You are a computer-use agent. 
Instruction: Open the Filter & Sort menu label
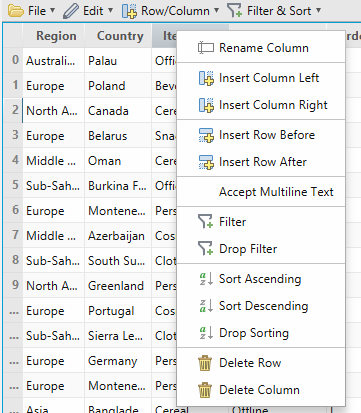pos(279,11)
